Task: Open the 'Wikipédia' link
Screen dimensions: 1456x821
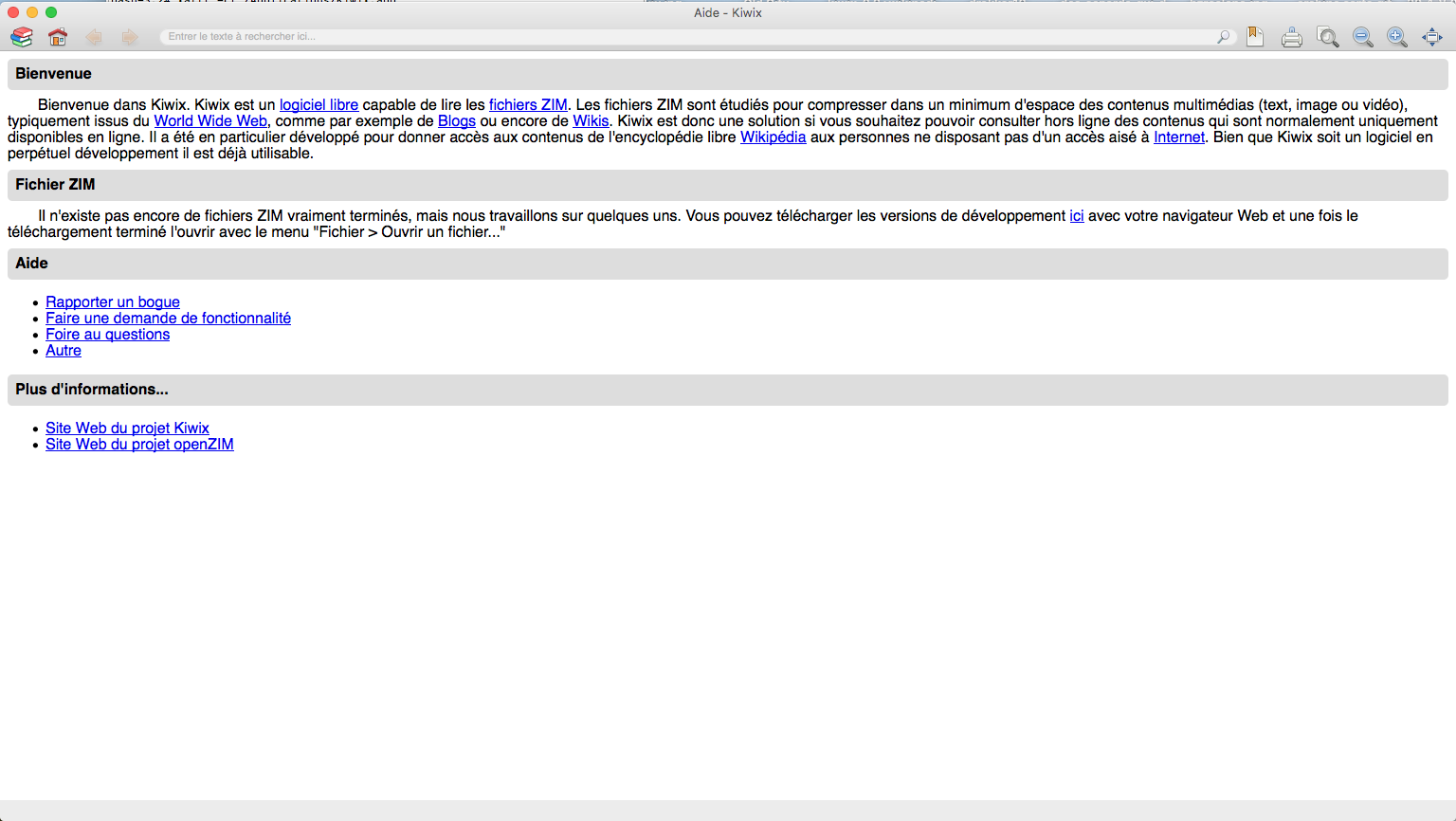Action: 773,137
